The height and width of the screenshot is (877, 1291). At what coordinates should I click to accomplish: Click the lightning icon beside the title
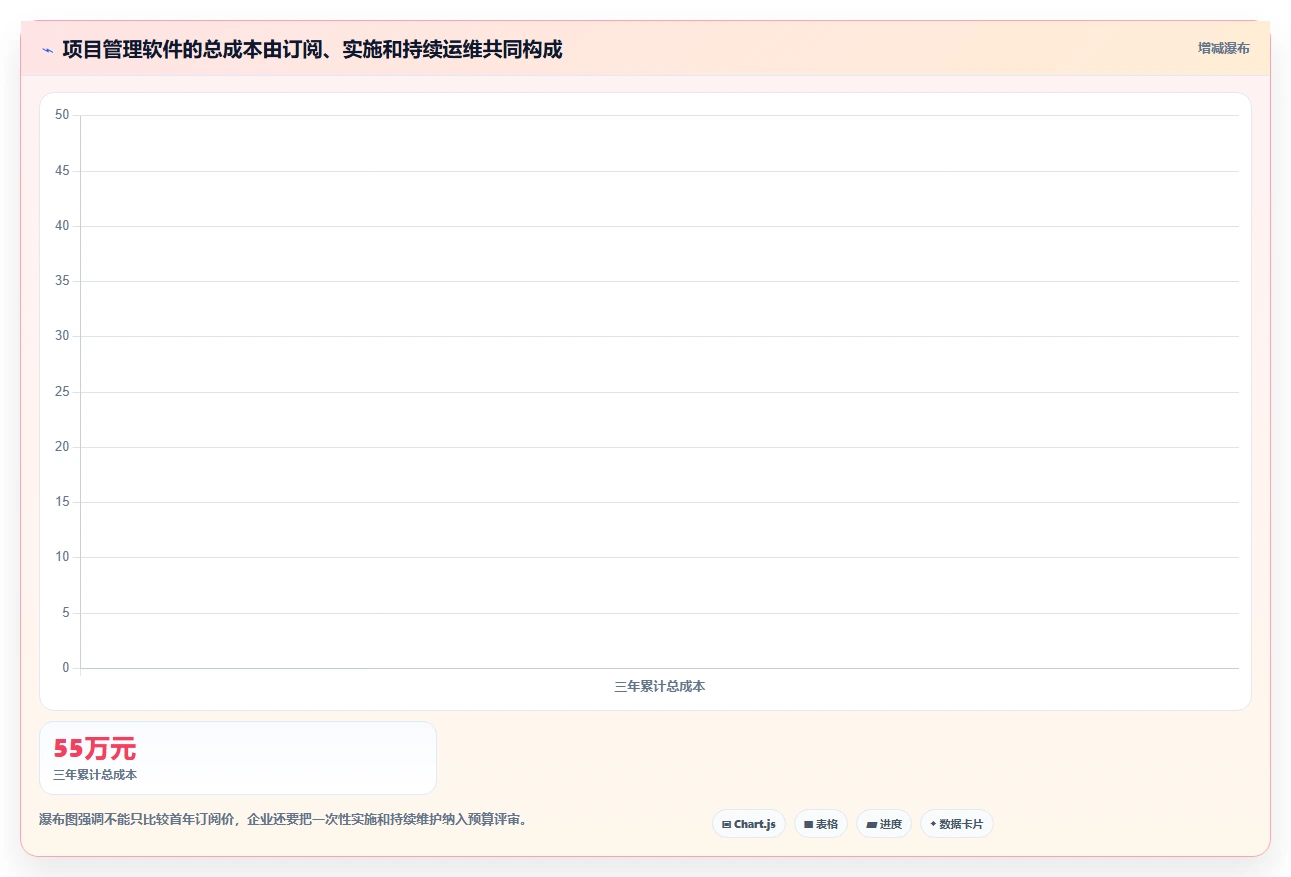pos(47,50)
